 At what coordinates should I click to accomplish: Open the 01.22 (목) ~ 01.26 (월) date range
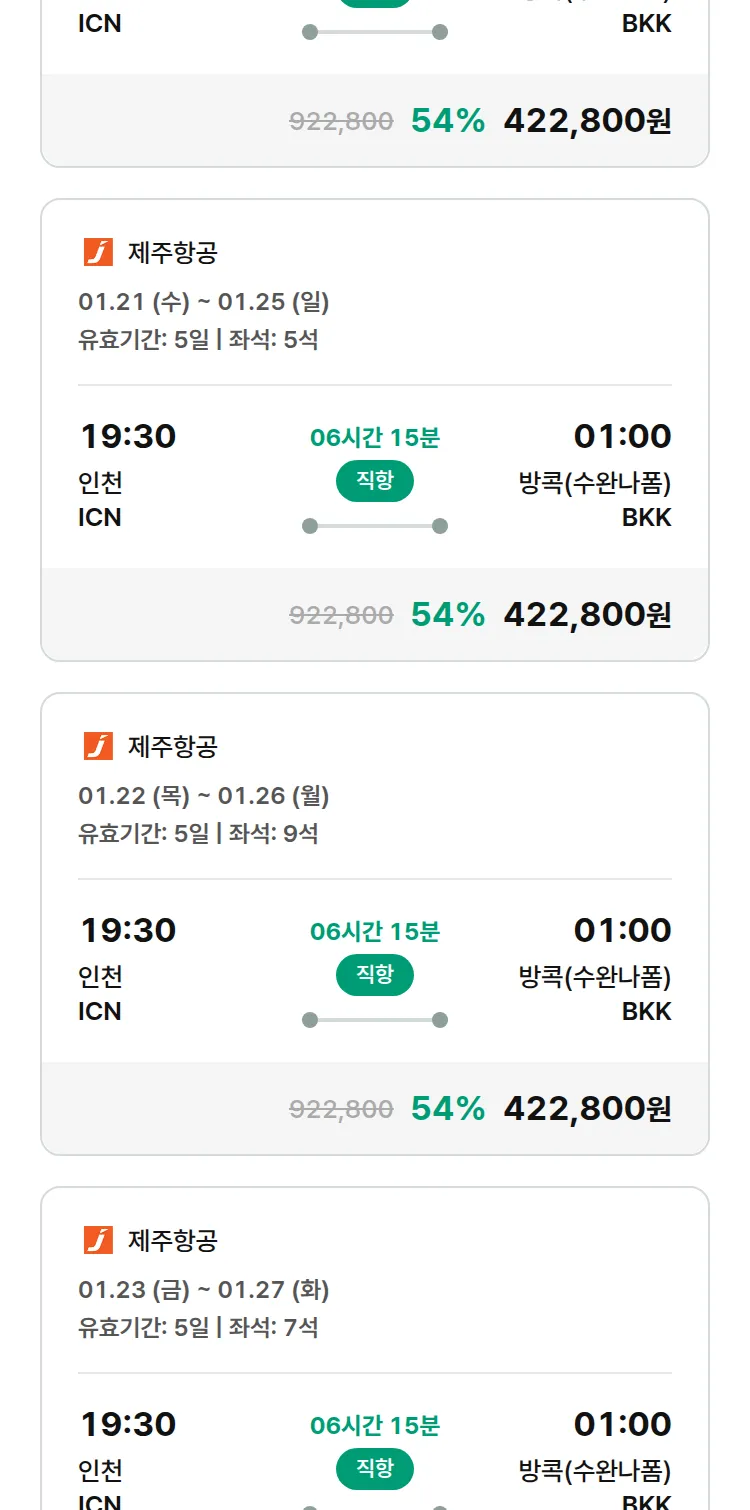pyautogui.click(x=204, y=795)
